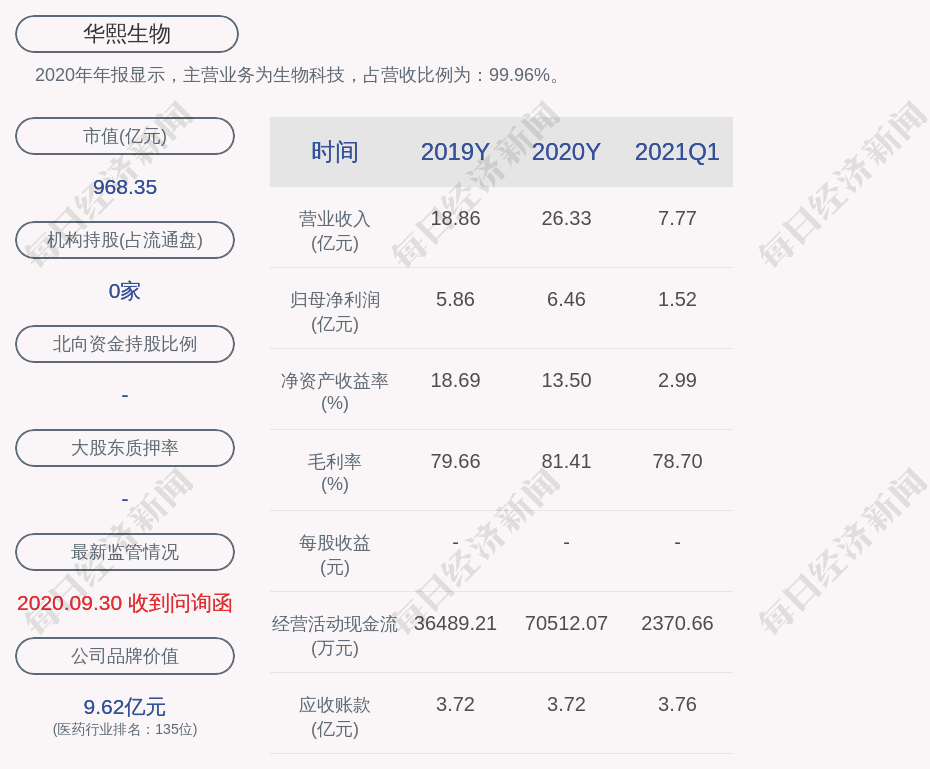Click the 净资产收益率(%) row label
This screenshot has height=769, width=930.
[x=335, y=392]
